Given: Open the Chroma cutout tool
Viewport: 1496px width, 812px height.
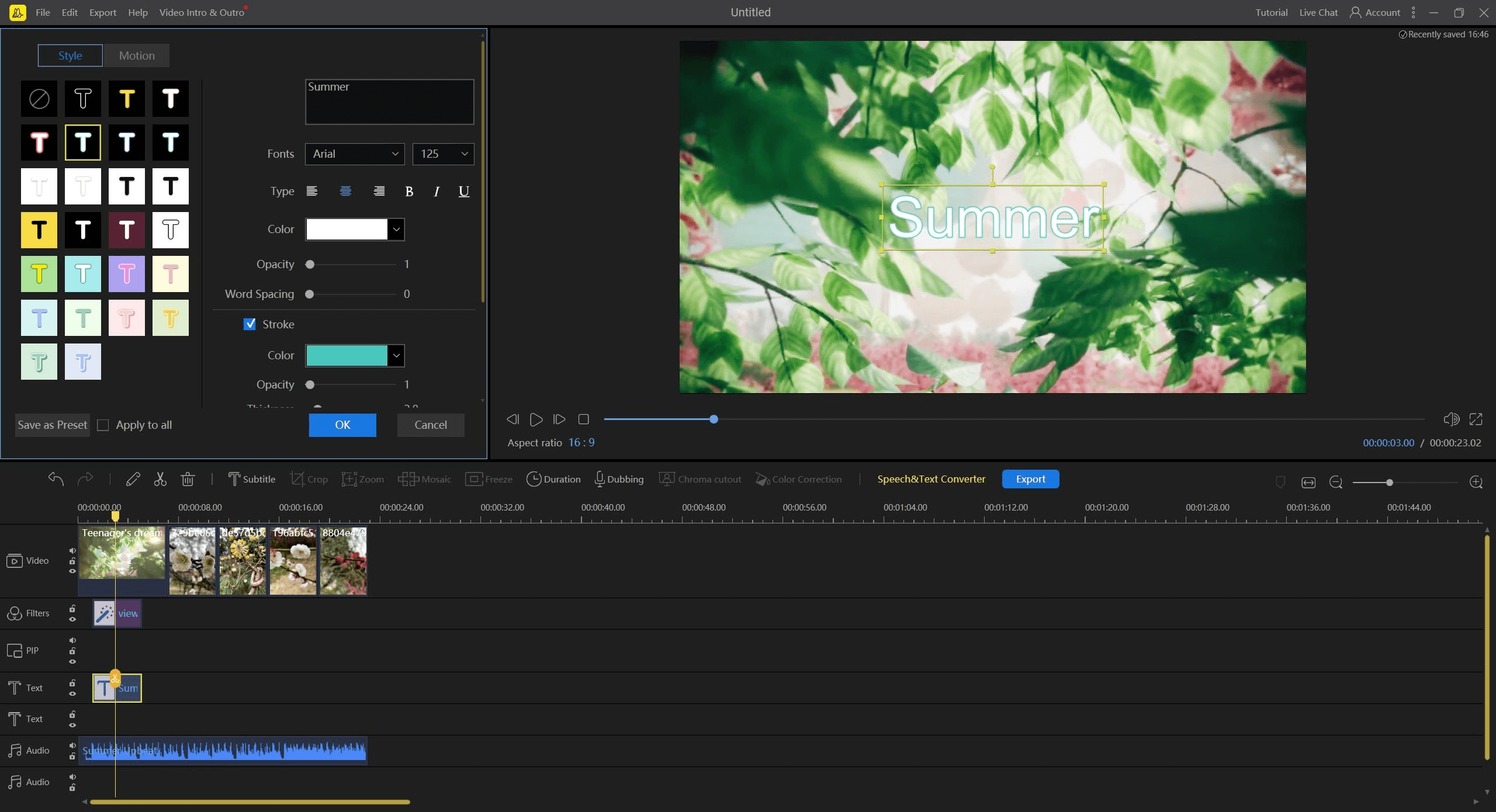Looking at the screenshot, I should click(x=699, y=478).
